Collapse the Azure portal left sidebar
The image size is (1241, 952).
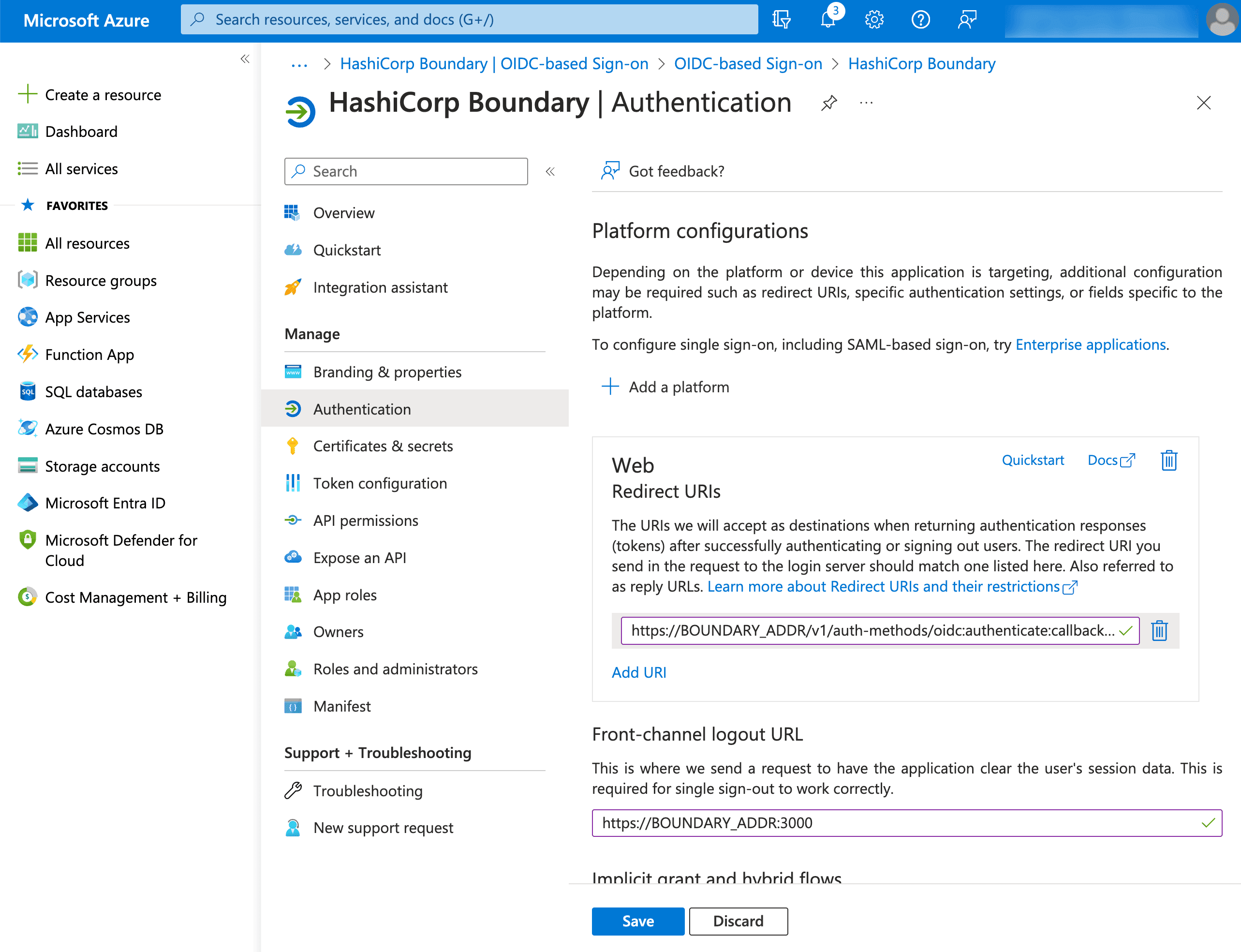point(245,59)
